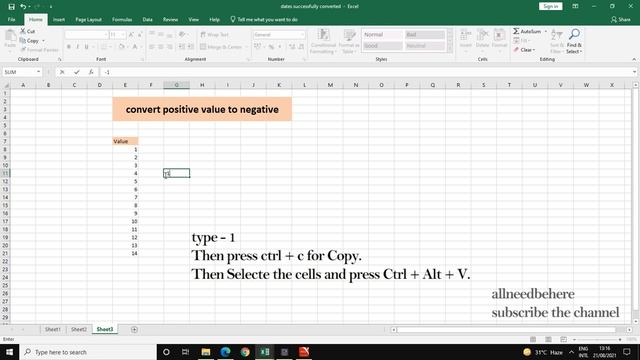Expand the Copy button dropdown arrow
This screenshot has height=360, width=640.
pyautogui.click(x=43, y=41)
